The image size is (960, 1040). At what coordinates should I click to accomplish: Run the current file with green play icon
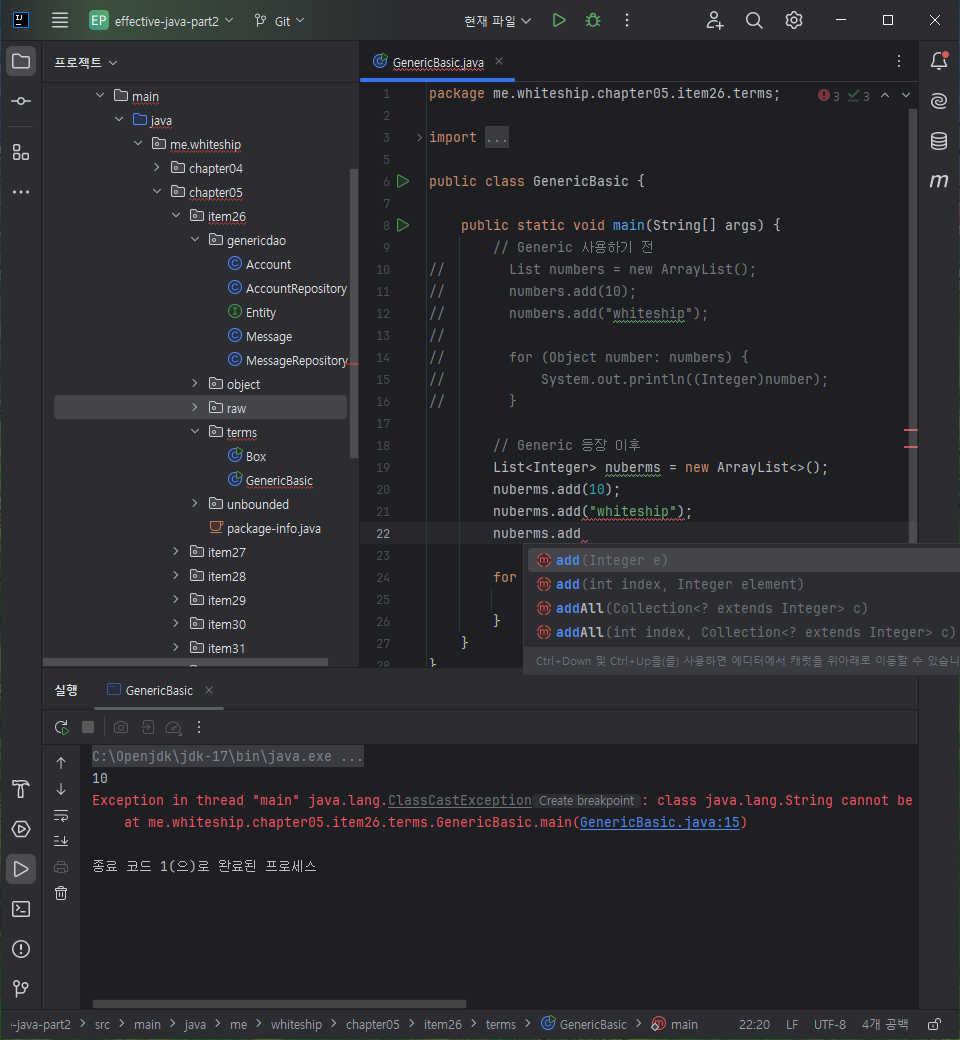coord(559,21)
